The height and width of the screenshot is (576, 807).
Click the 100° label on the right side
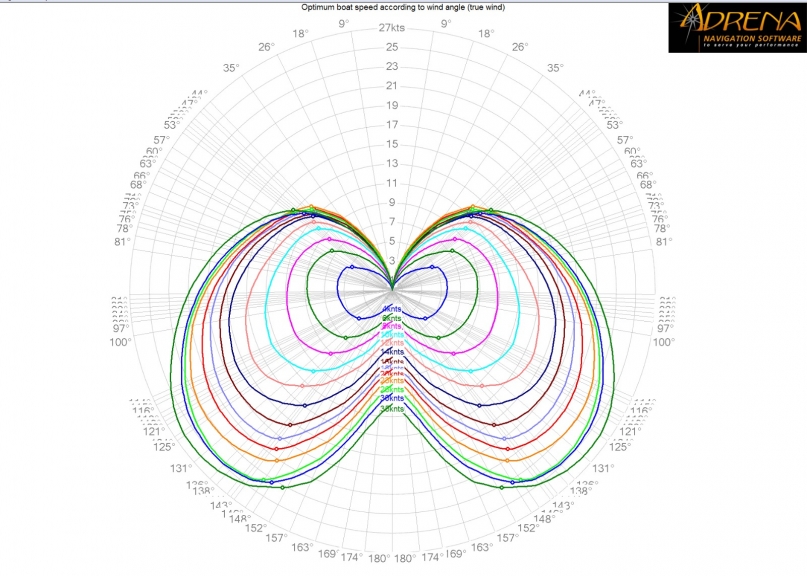664,342
